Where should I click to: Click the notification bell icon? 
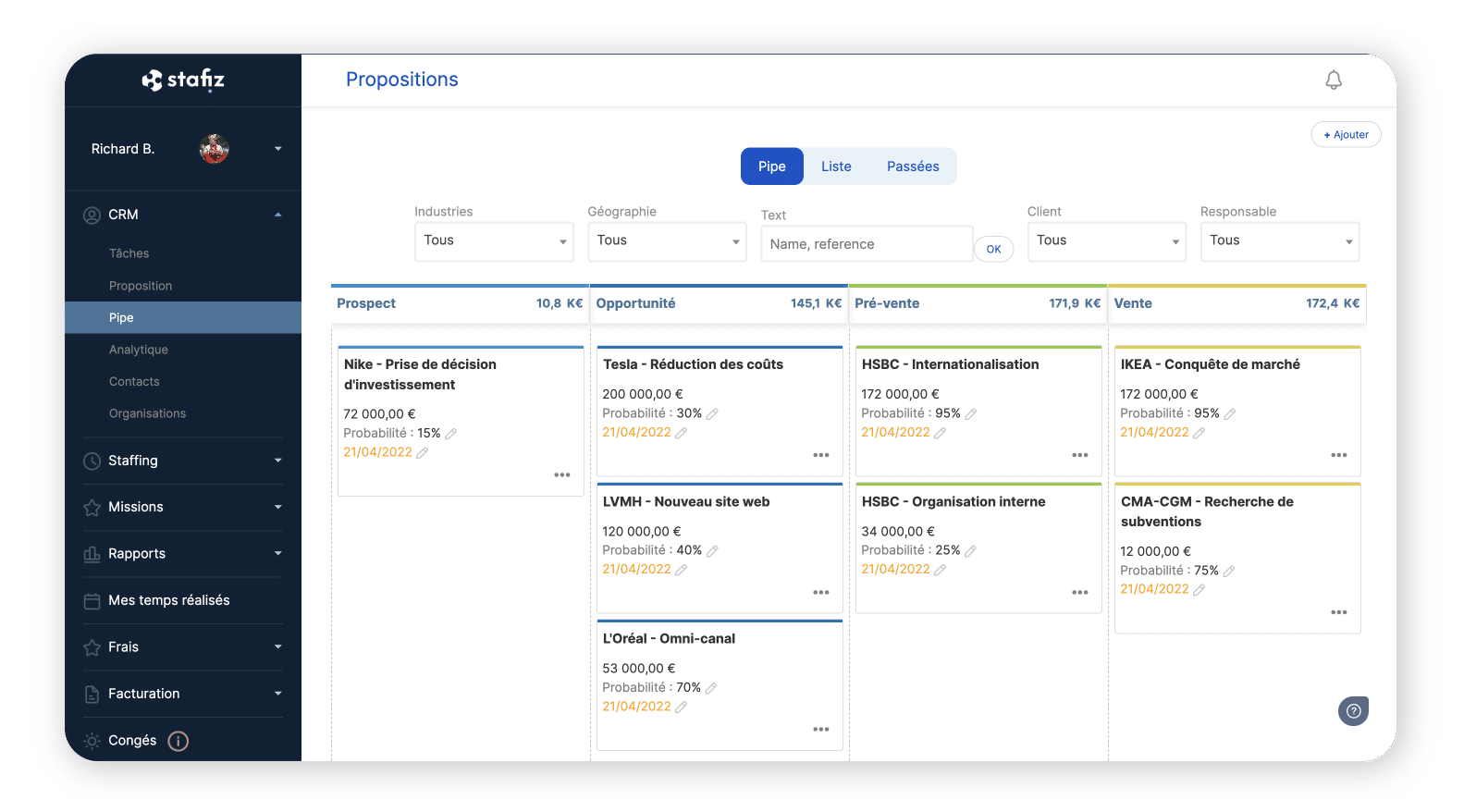click(1333, 80)
